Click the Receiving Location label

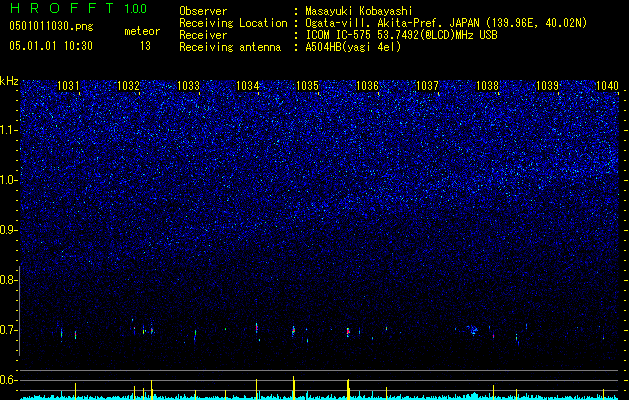pos(233,23)
